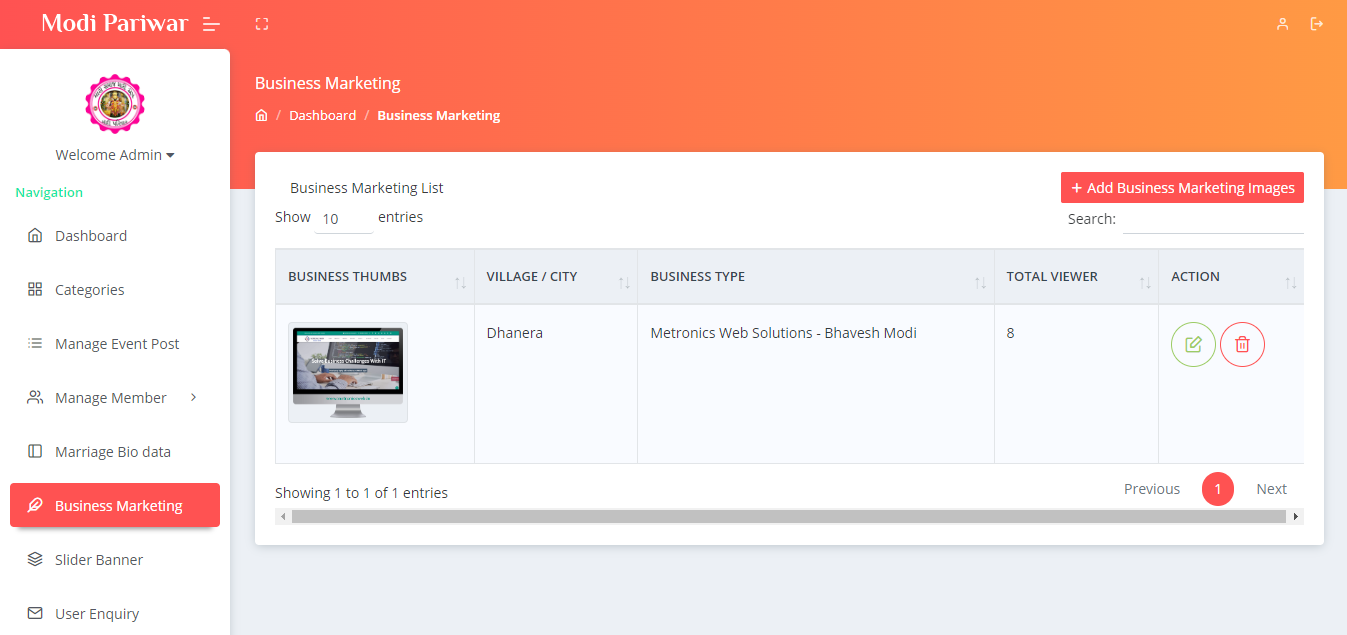Screen dimensions: 1347x635
Task: Click the Search input field
Action: coord(1212,219)
